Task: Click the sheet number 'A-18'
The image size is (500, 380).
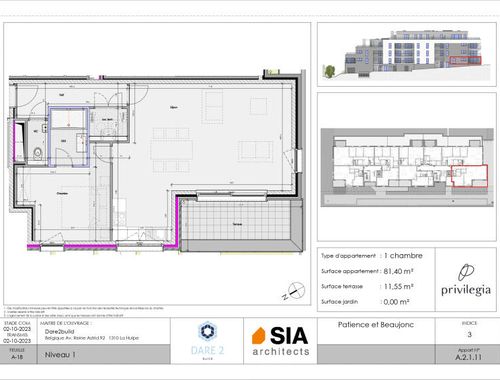Action: tap(17, 357)
